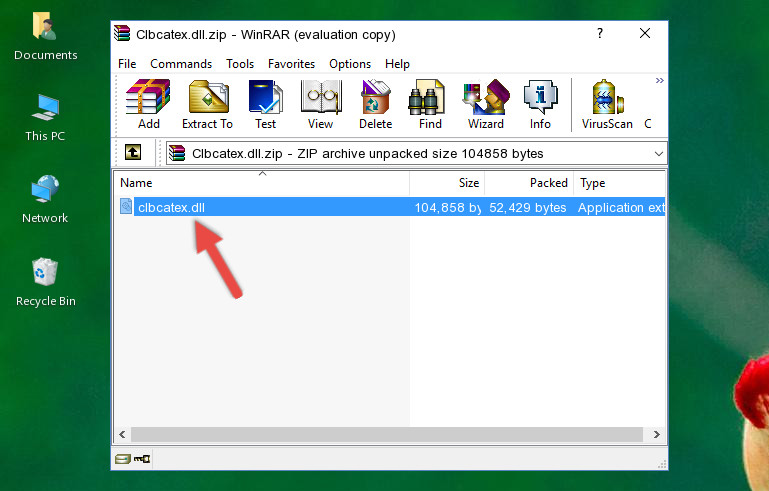
Task: Select the This PC desktop icon
Action: tap(45, 118)
